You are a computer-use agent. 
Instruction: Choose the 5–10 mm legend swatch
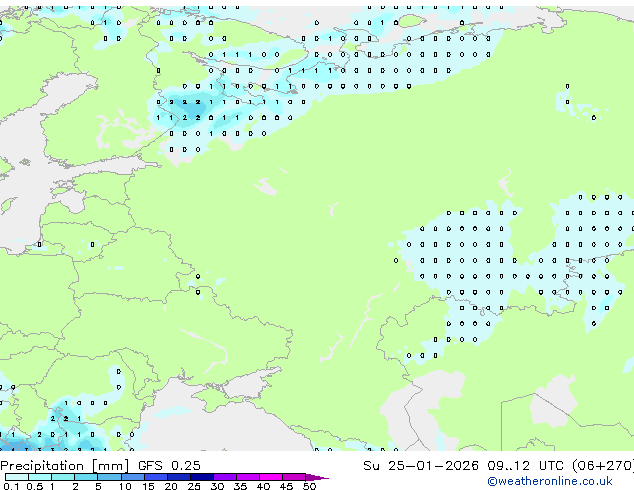pos(109,477)
